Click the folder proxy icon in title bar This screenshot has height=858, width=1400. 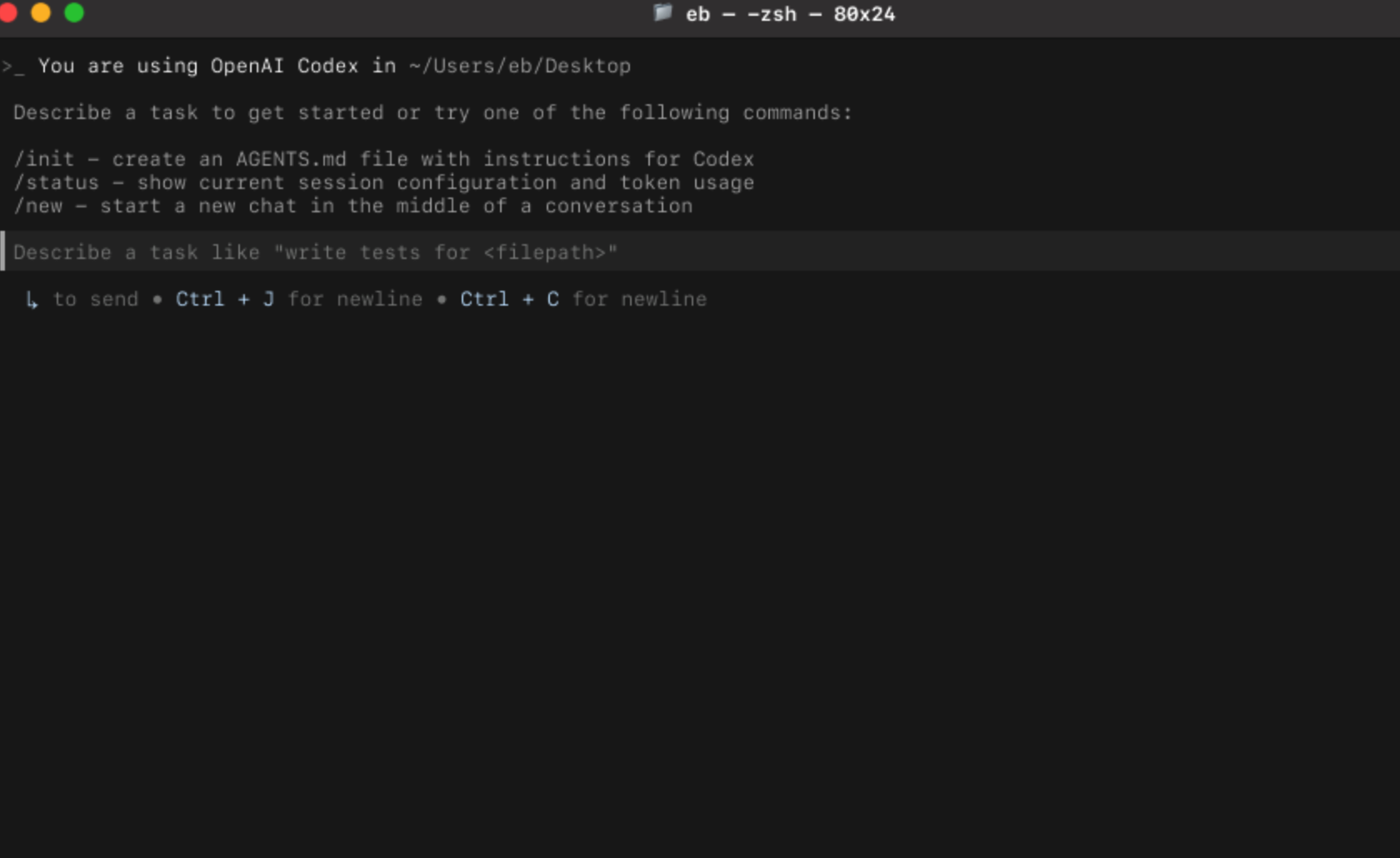coord(662,13)
